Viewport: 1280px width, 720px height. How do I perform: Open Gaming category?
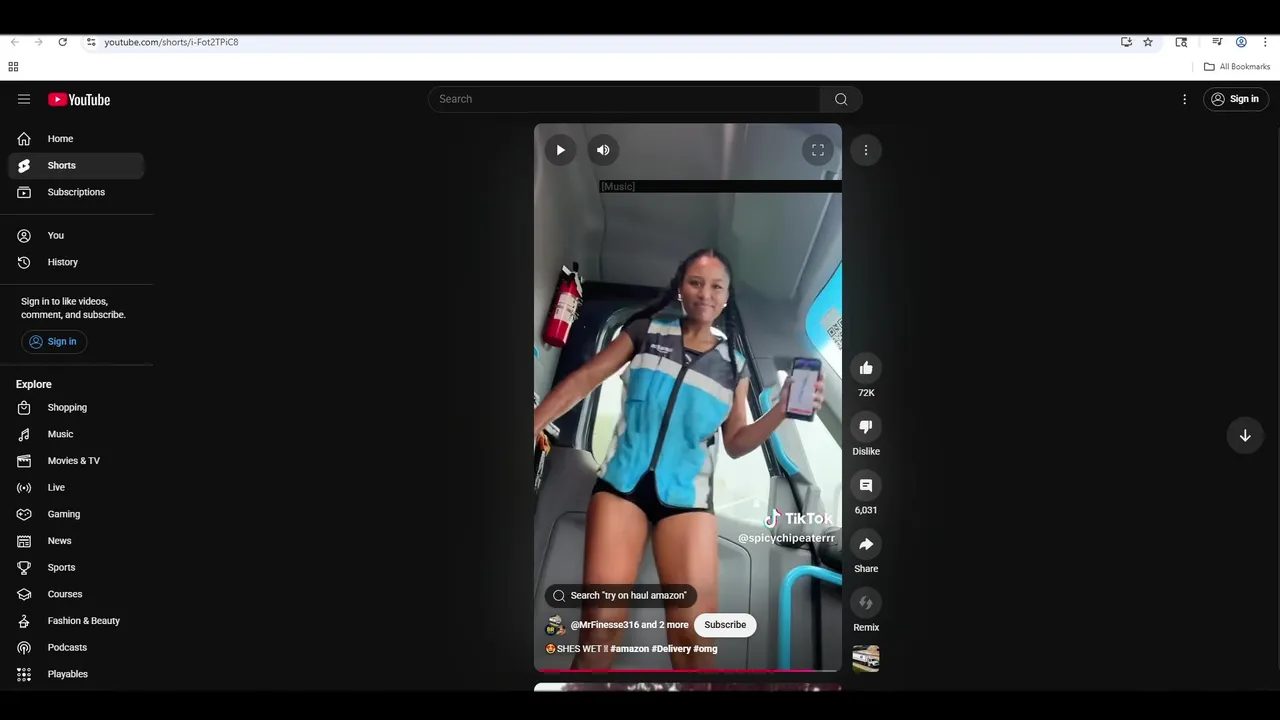click(76, 514)
